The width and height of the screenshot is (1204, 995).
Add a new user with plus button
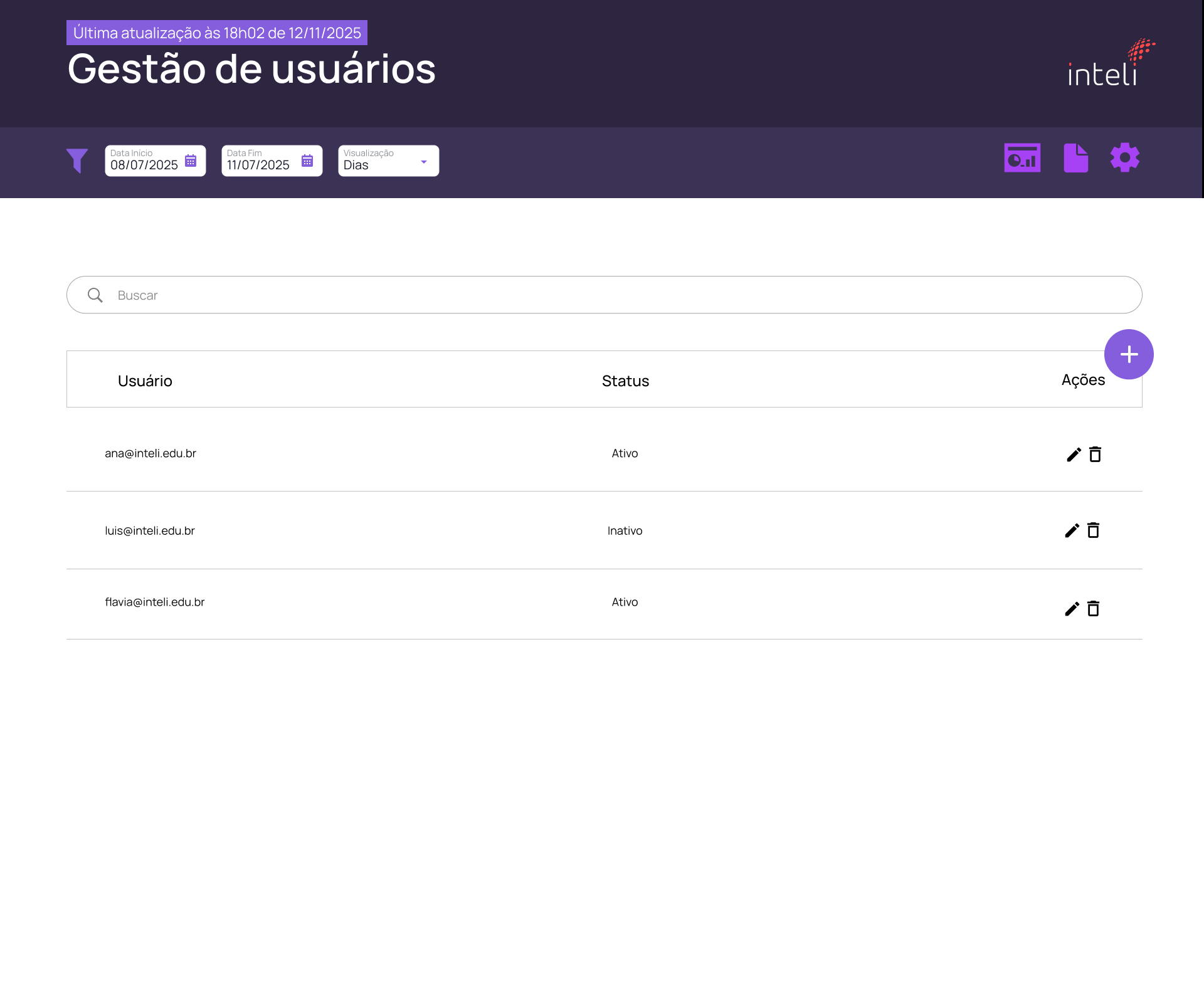click(x=1129, y=354)
